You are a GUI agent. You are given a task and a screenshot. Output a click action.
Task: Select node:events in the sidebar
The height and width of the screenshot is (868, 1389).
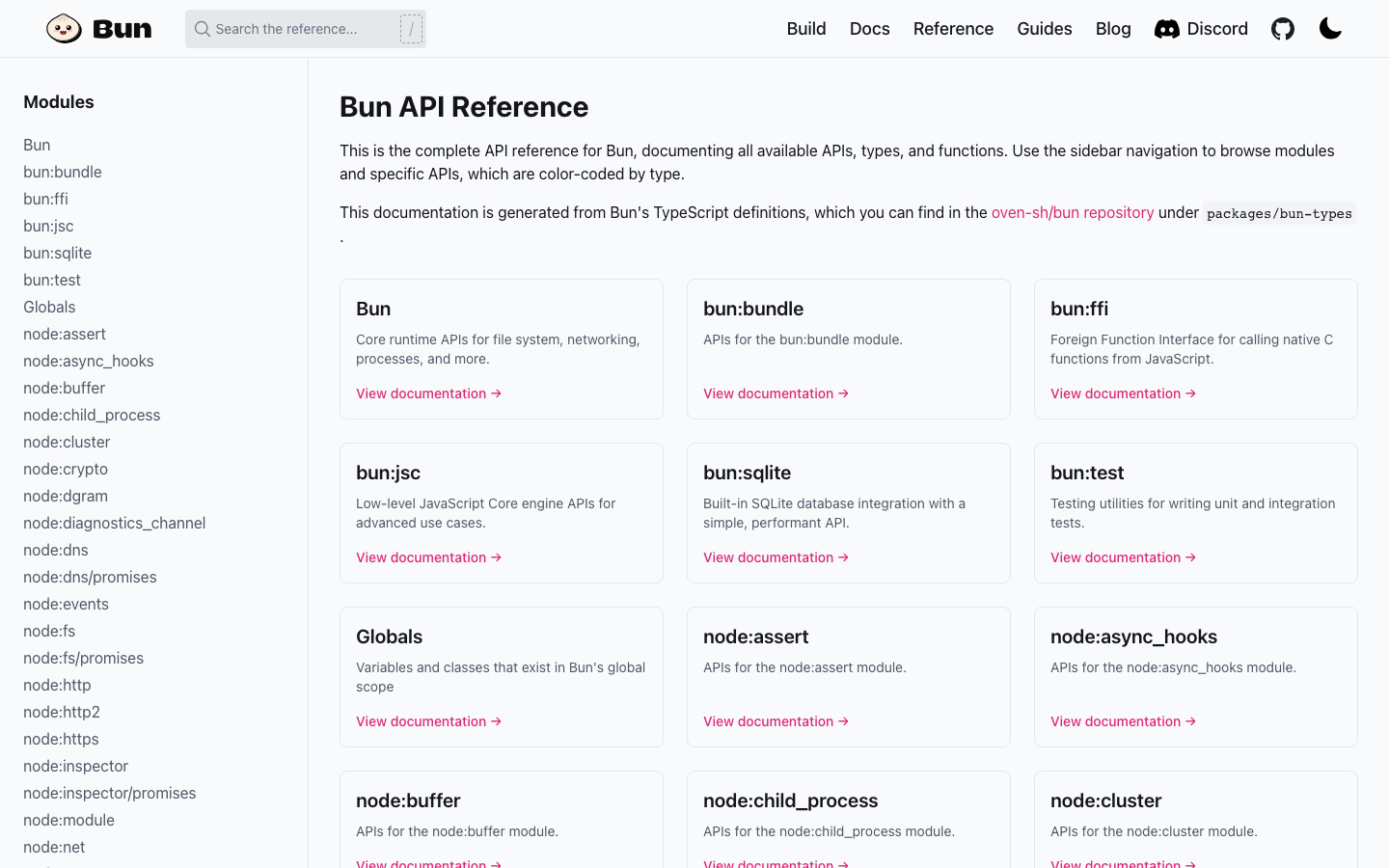(x=66, y=604)
